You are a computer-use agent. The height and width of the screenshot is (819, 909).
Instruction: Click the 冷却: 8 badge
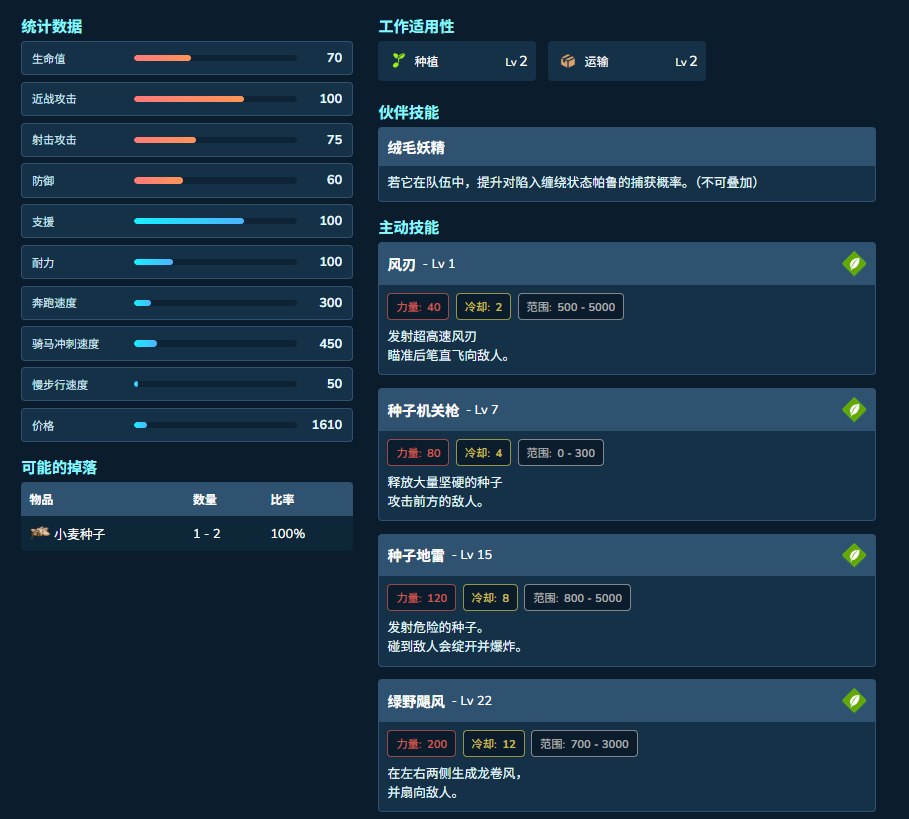click(490, 598)
